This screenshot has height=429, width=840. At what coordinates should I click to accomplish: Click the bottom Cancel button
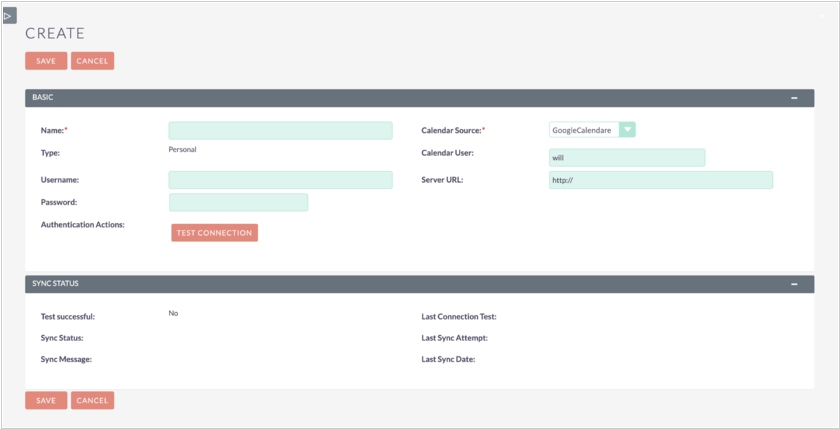pyautogui.click(x=92, y=400)
